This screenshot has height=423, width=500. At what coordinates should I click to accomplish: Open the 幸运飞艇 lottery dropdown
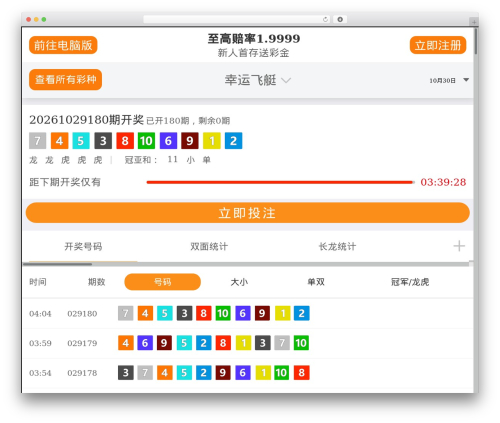(x=258, y=80)
